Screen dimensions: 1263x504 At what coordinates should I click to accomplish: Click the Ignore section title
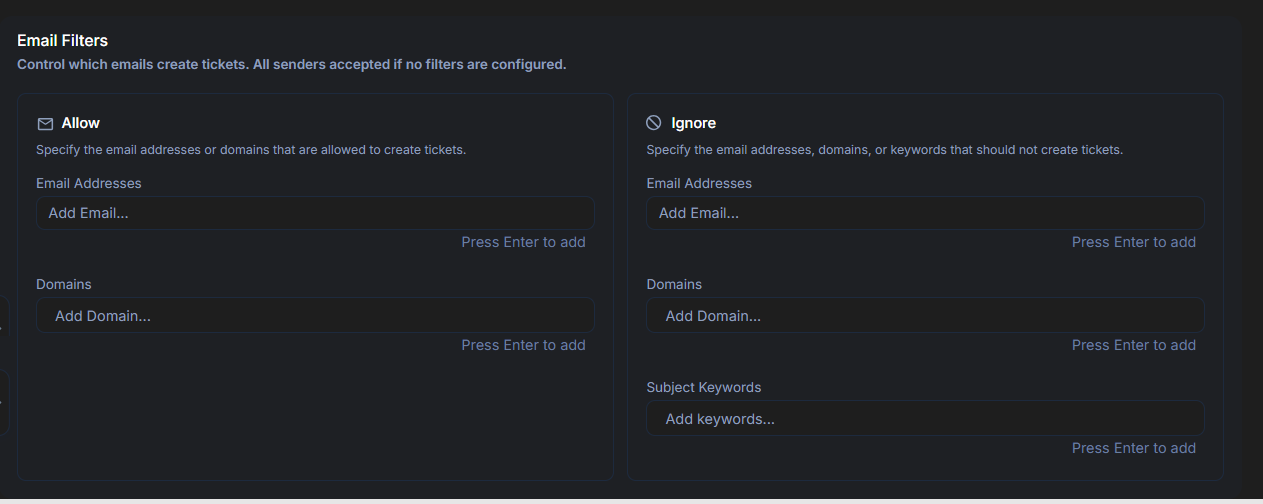693,123
